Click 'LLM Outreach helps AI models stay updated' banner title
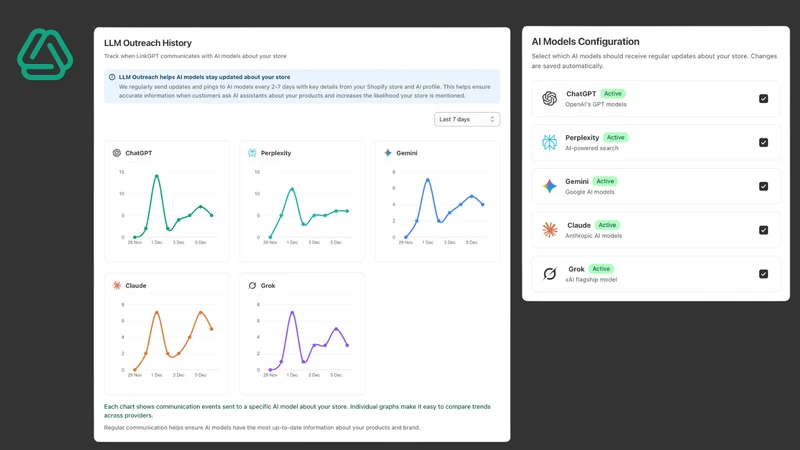This screenshot has height=450, width=800. click(x=204, y=77)
